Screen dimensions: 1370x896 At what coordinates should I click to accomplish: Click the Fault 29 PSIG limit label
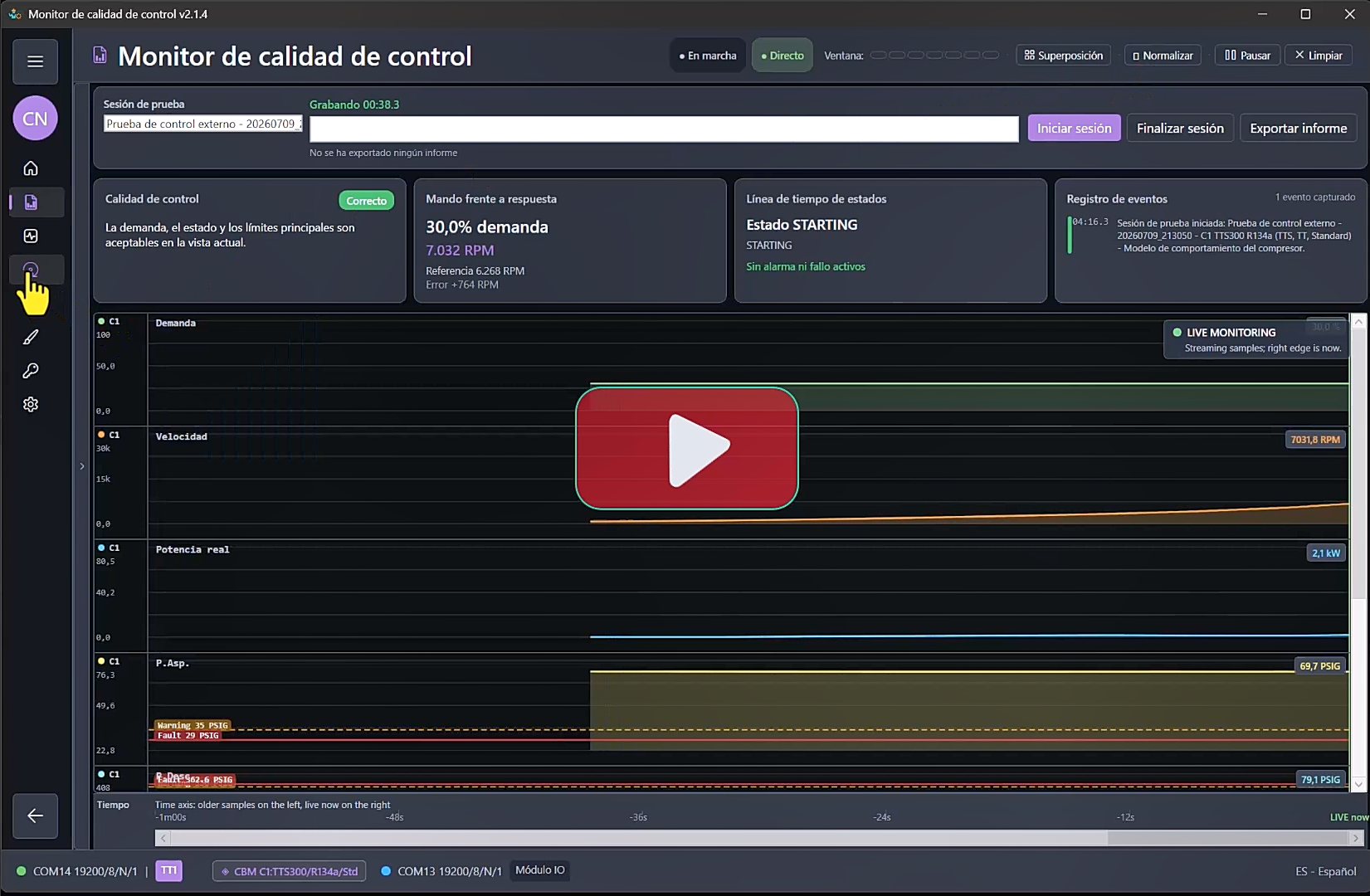pos(188,735)
